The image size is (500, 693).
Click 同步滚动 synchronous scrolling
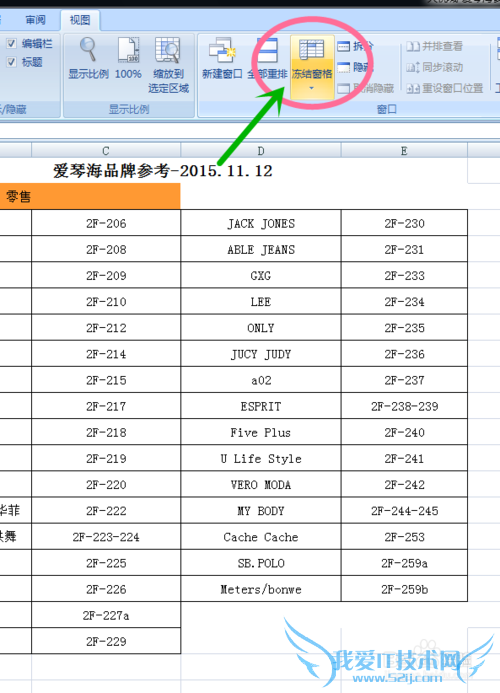coord(434,67)
